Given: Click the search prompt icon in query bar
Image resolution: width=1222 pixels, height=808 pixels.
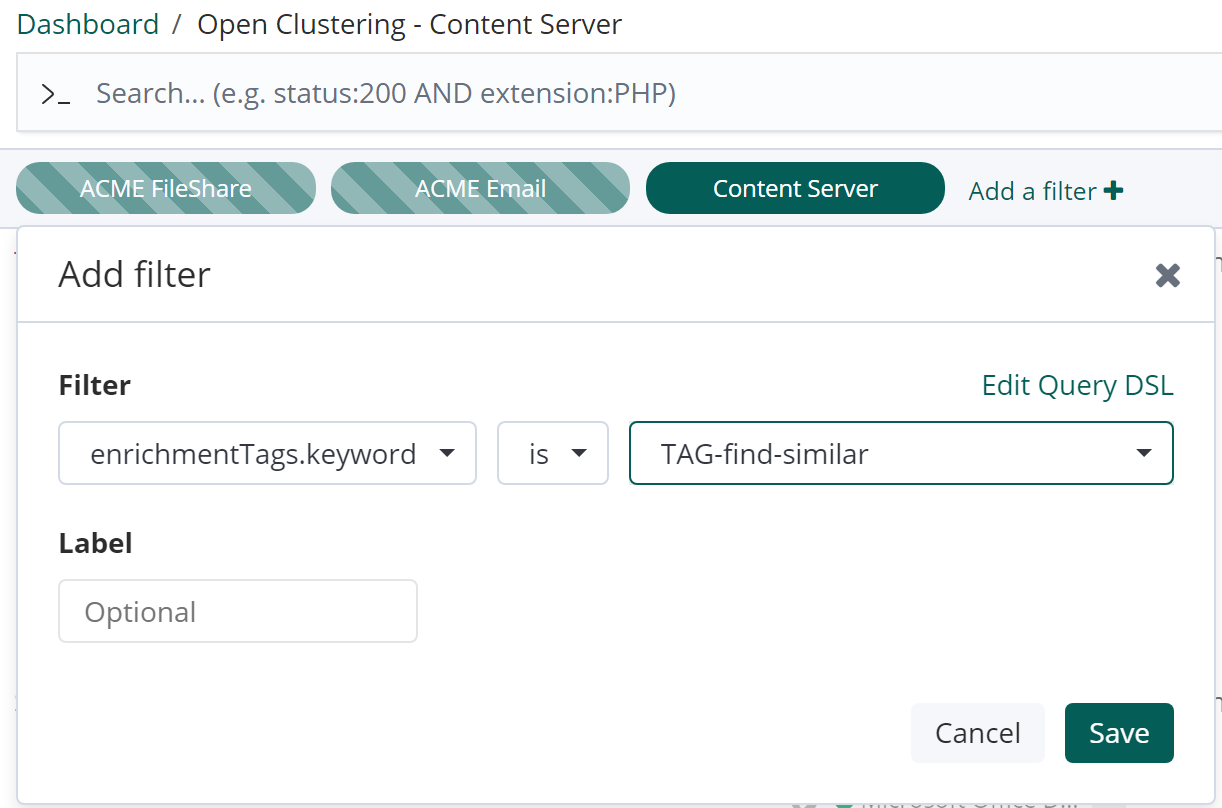Looking at the screenshot, I should coord(55,95).
